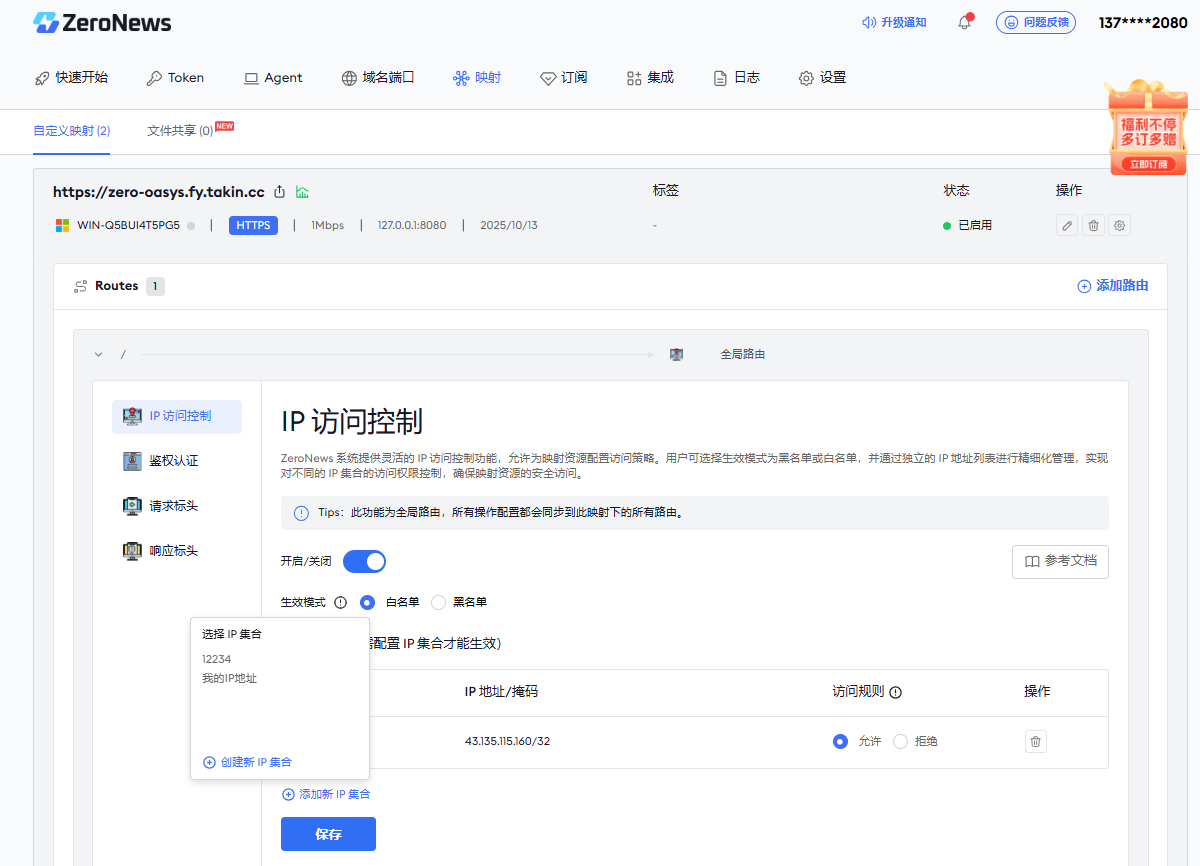Delete the mapping using trash icon
This screenshot has height=866, width=1200.
pos(1094,226)
